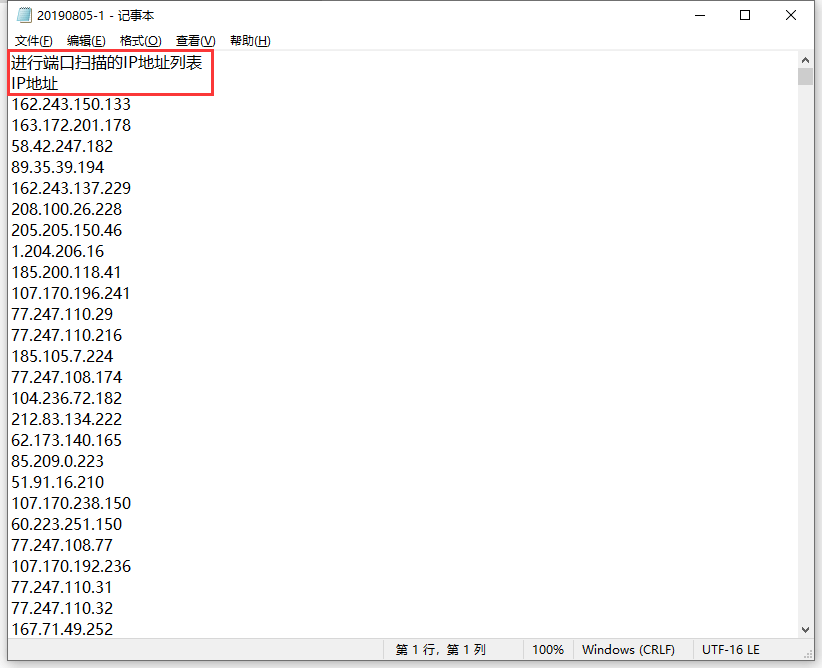Place cursor on the line 167.71.49.252
The image size is (822, 668).
pos(62,629)
